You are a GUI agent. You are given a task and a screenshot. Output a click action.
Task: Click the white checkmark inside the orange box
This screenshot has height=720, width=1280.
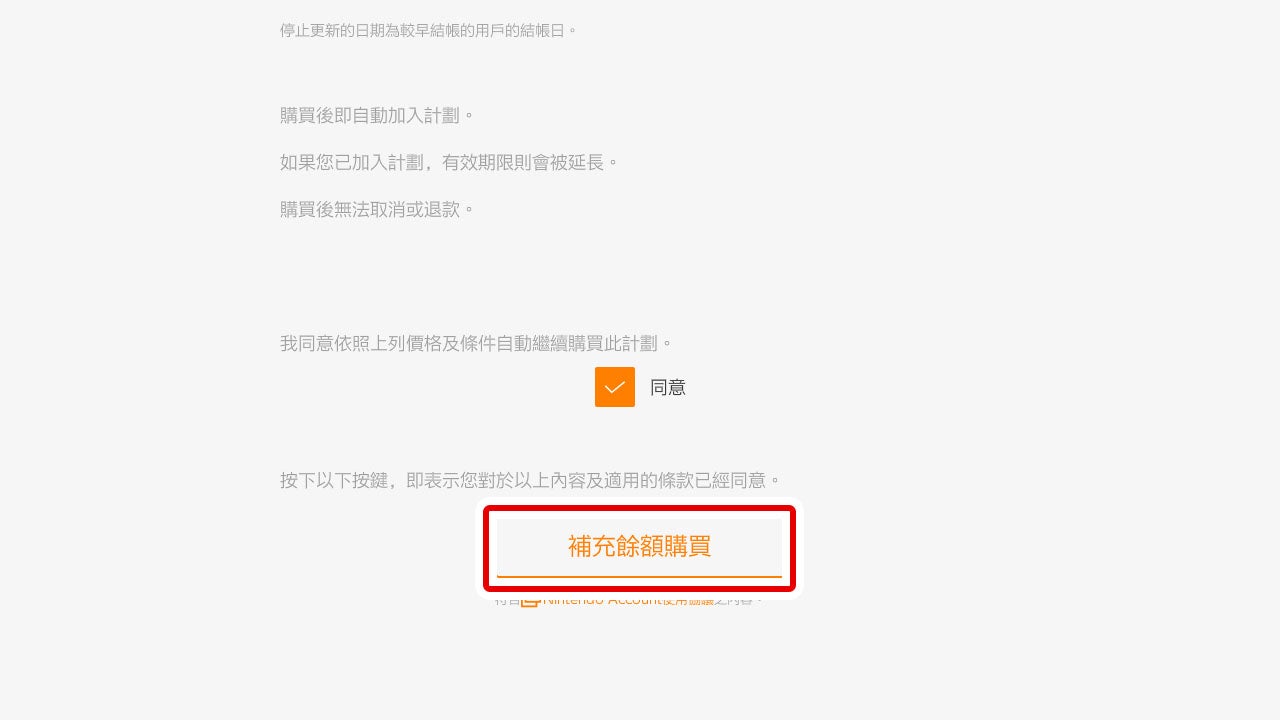tap(615, 387)
